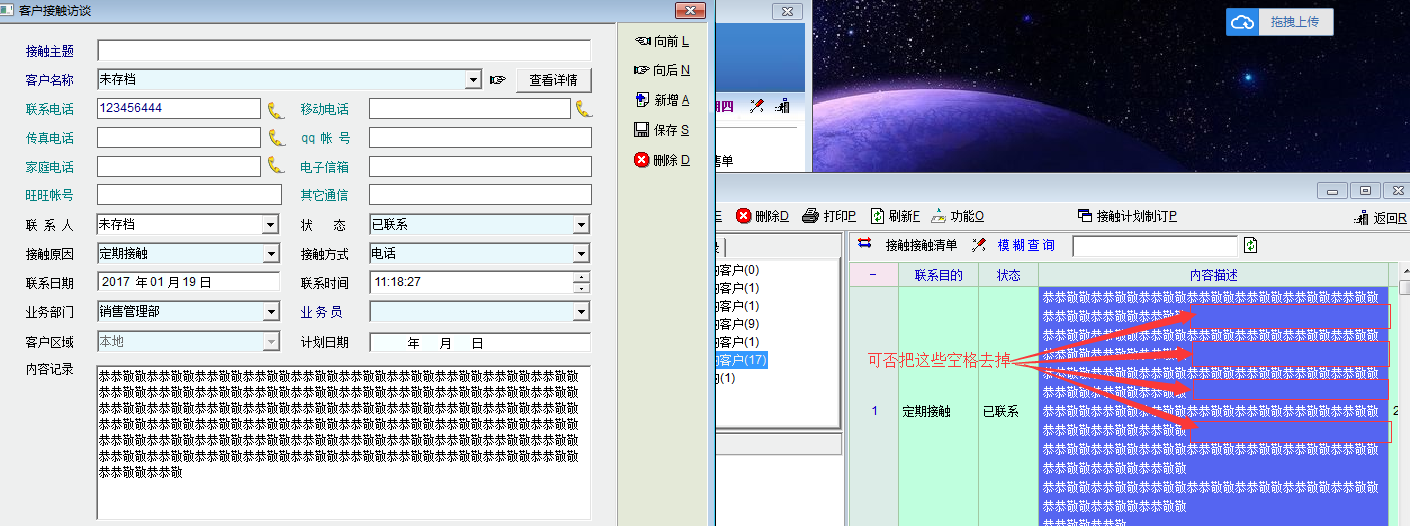
Task: Click phone icon beside 移动电话 field
Action: pos(584,109)
